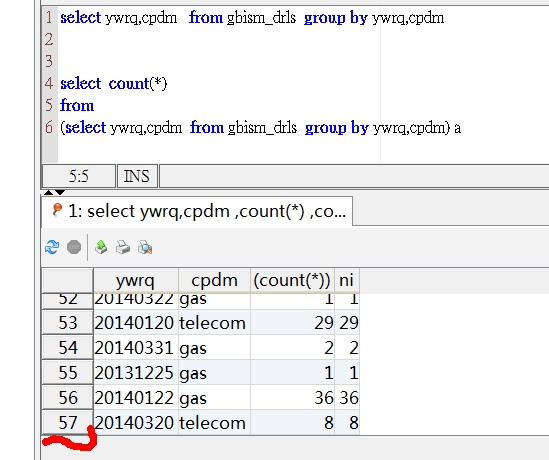Click the ywrq column header
Screen dimensions: 549x460
pyautogui.click(x=136, y=280)
